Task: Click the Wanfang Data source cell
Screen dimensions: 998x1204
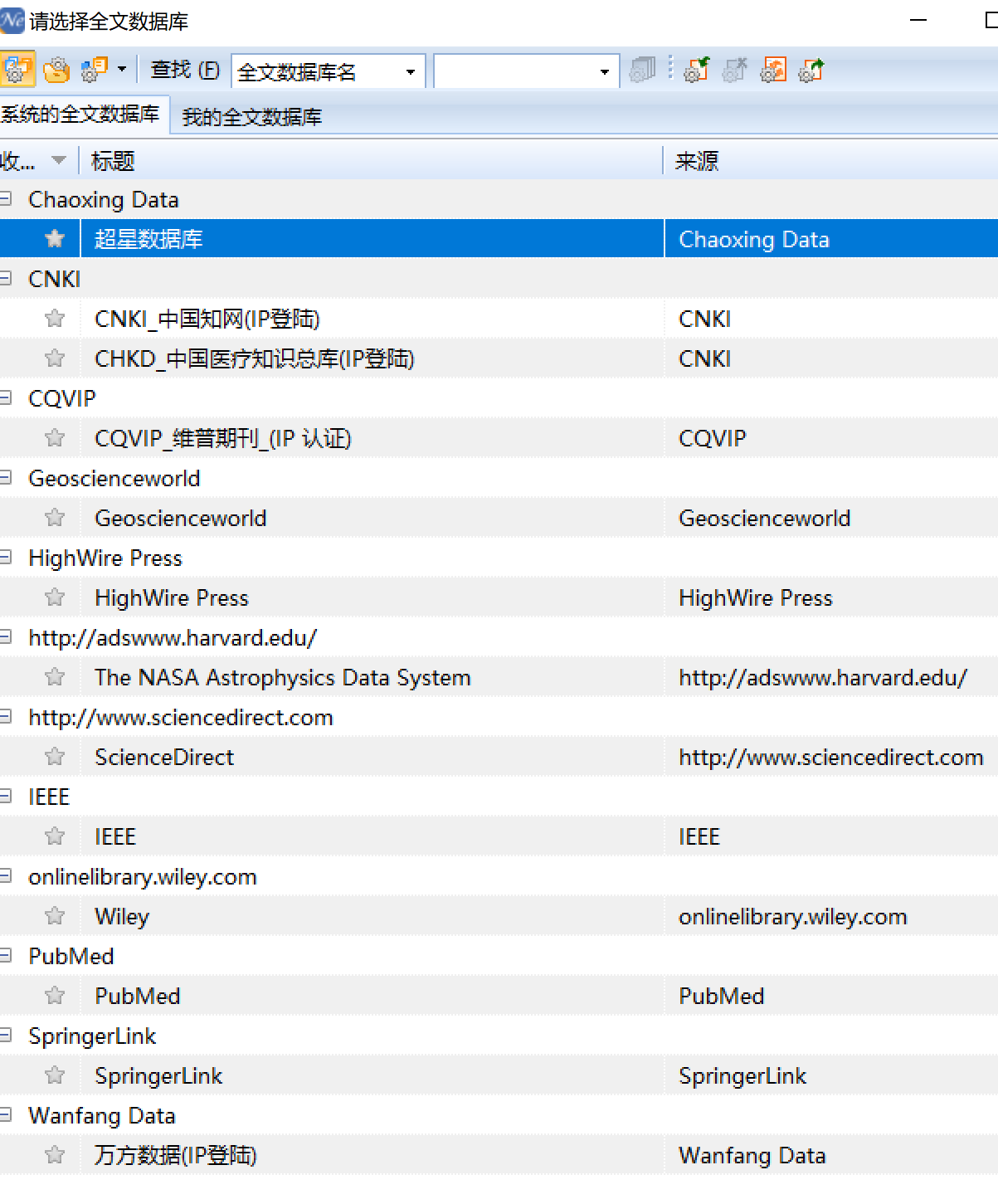Action: click(x=831, y=1155)
